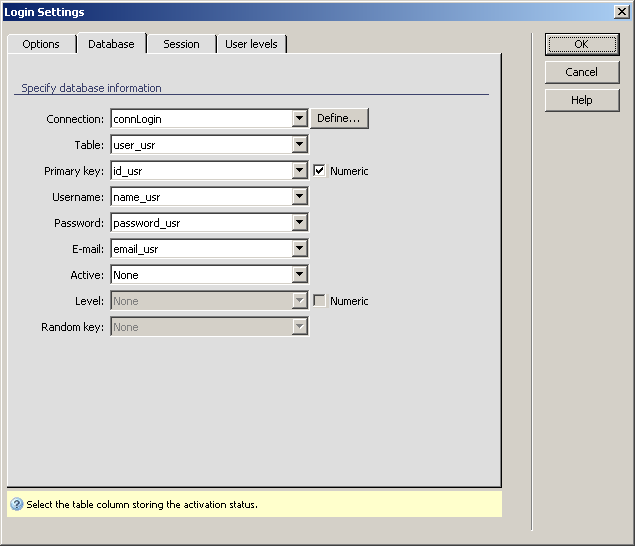Image resolution: width=635 pixels, height=546 pixels.
Task: Expand the Primary key dropdown
Action: (299, 171)
